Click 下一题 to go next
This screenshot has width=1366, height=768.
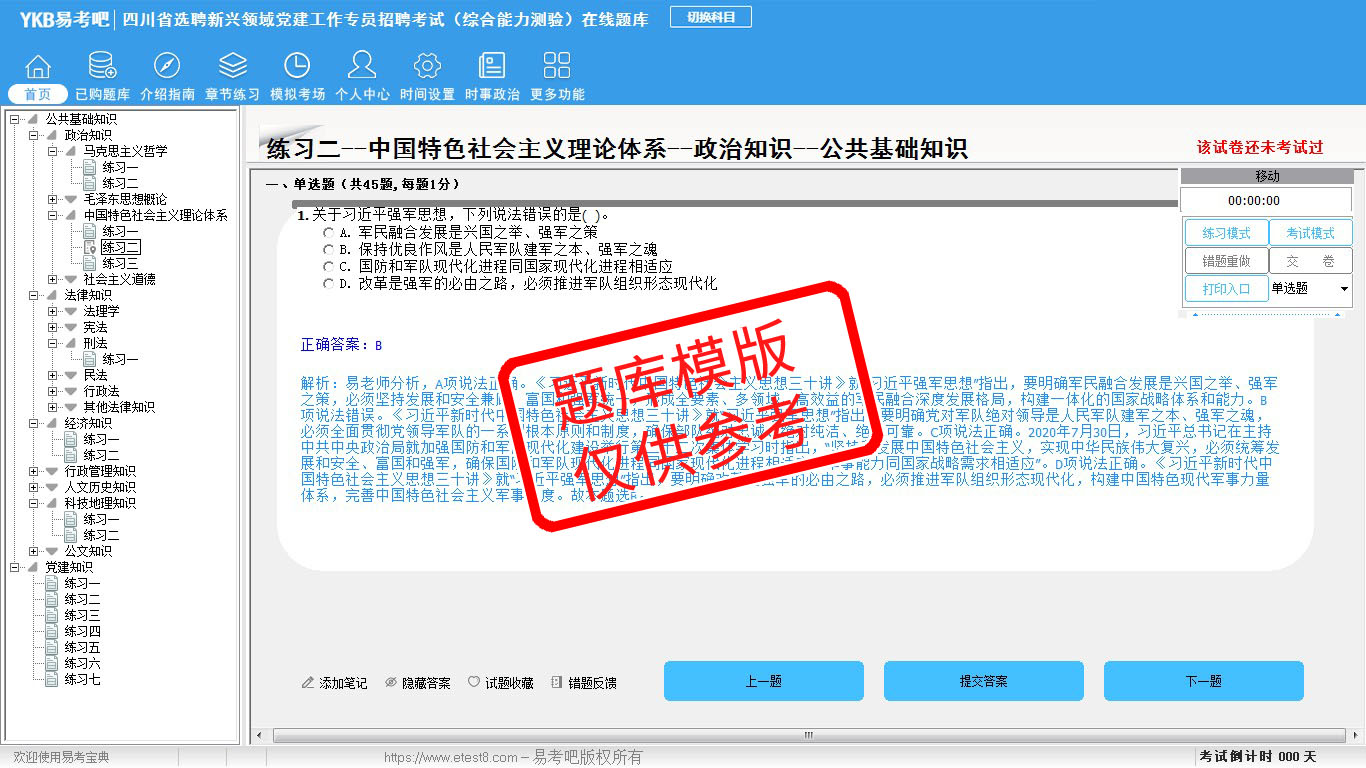coord(1203,681)
